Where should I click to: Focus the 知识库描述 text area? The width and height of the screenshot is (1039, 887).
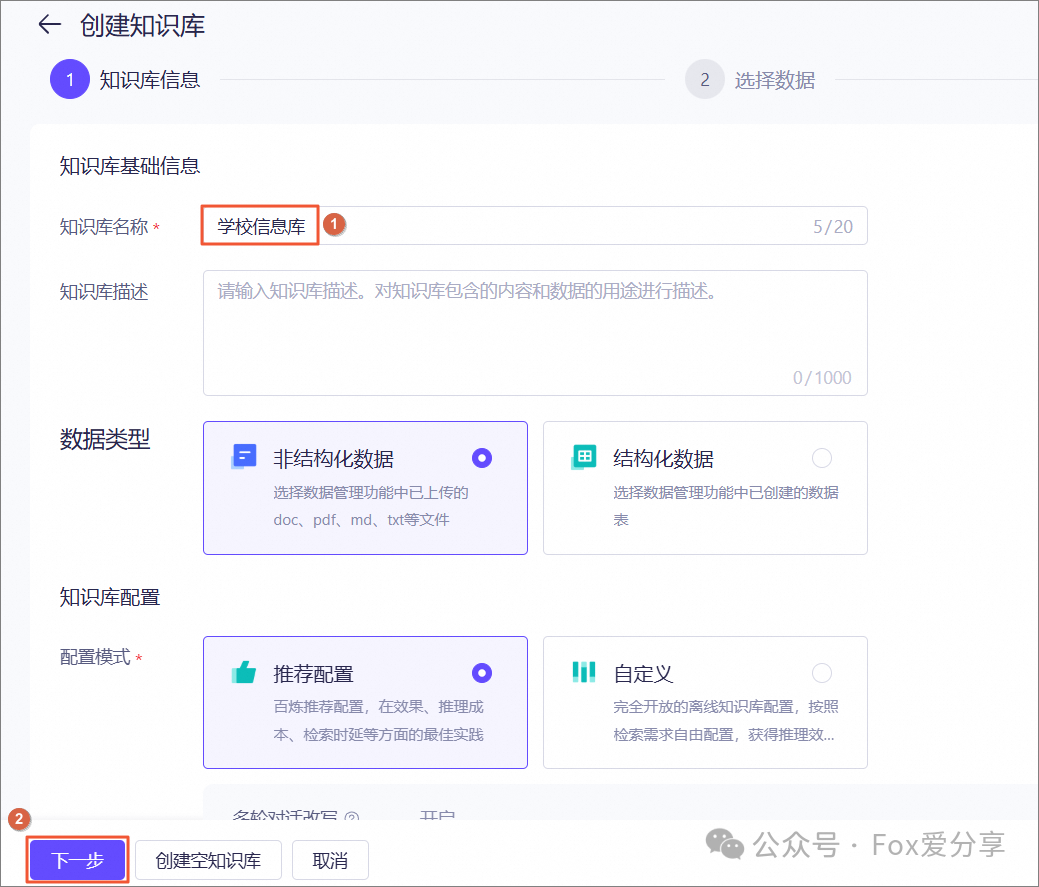535,333
